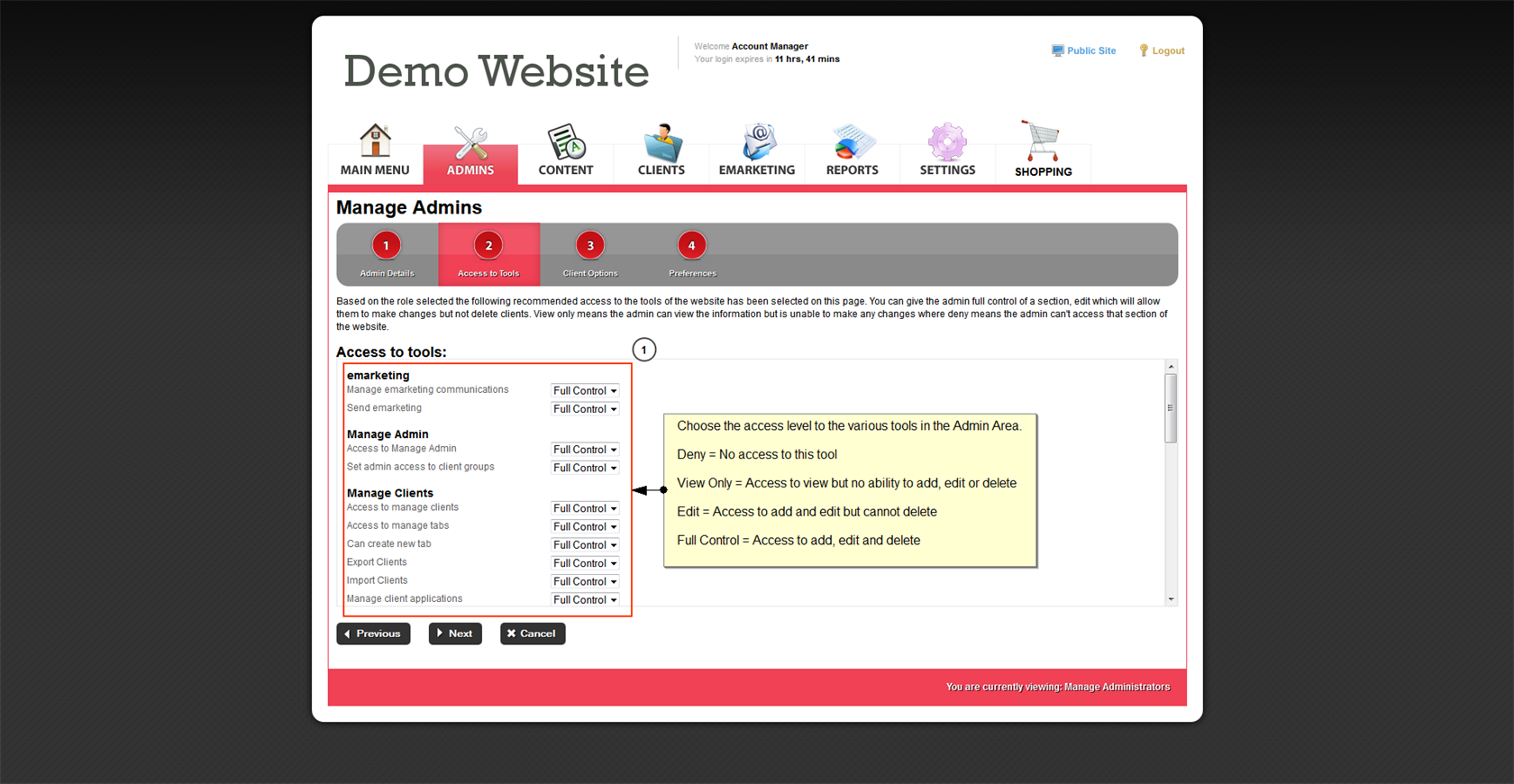
Task: Open the Import Clients access dropdown
Action: (585, 581)
